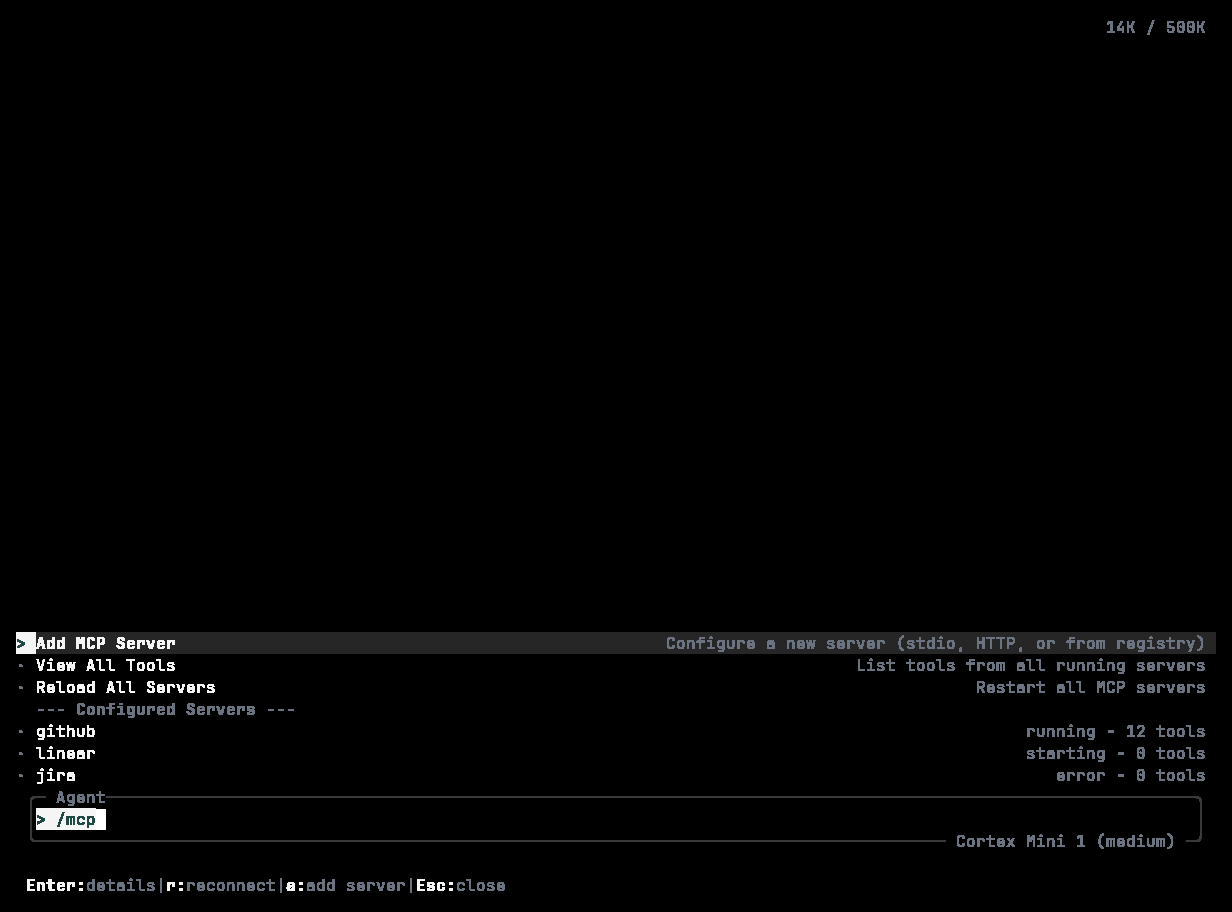Click 'Restart all MCP servers' description
This screenshot has width=1232, height=912.
pos(1091,687)
